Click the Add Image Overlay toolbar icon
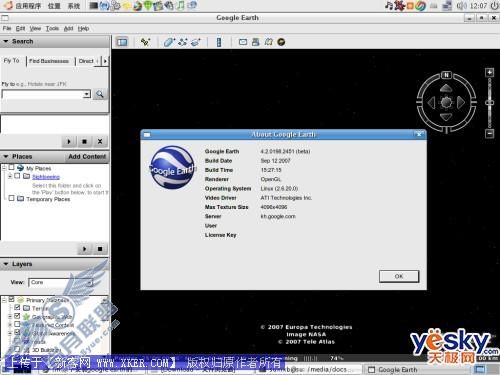The image size is (500, 375). point(195,42)
